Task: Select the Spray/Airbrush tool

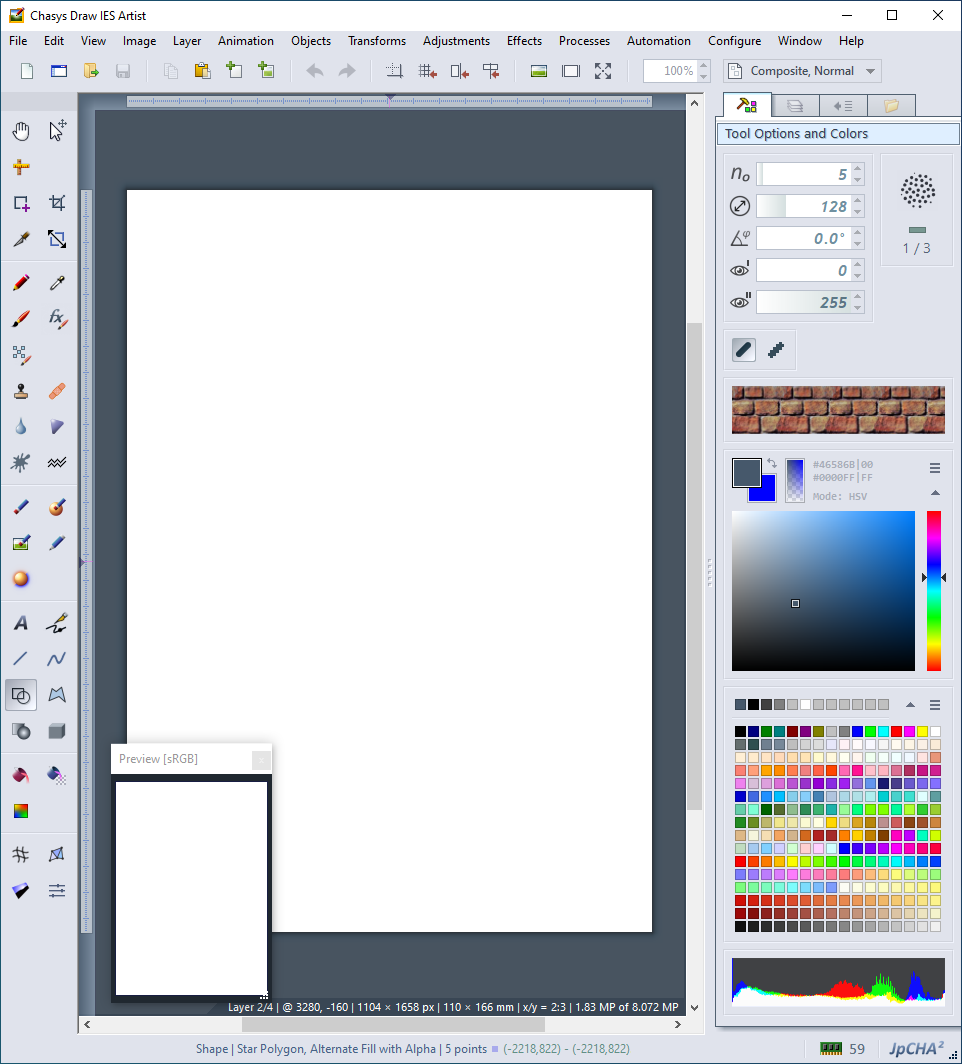Action: (x=20, y=462)
